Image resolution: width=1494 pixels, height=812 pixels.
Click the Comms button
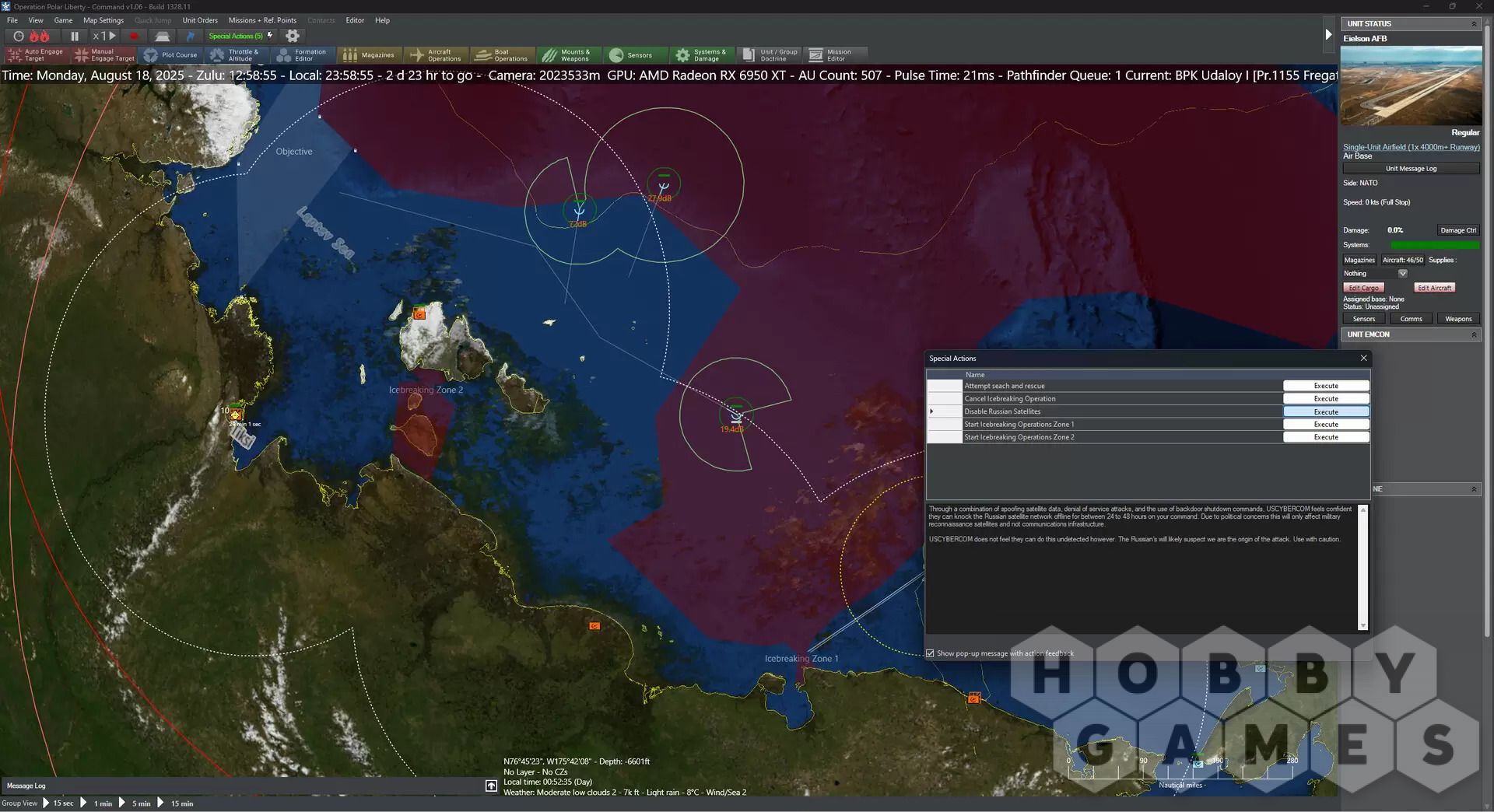(1411, 319)
